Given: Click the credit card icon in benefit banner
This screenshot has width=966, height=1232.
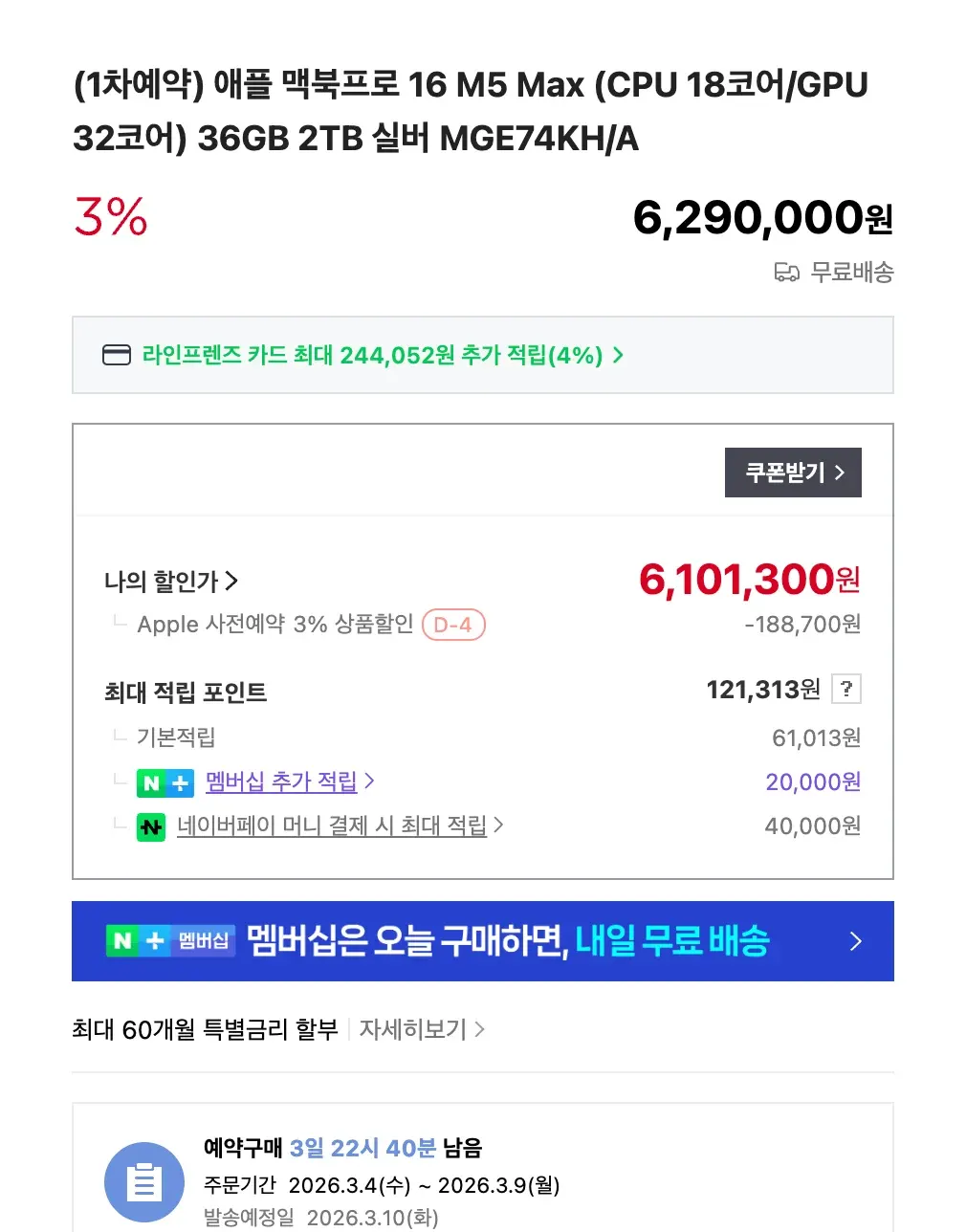Looking at the screenshot, I should (116, 356).
